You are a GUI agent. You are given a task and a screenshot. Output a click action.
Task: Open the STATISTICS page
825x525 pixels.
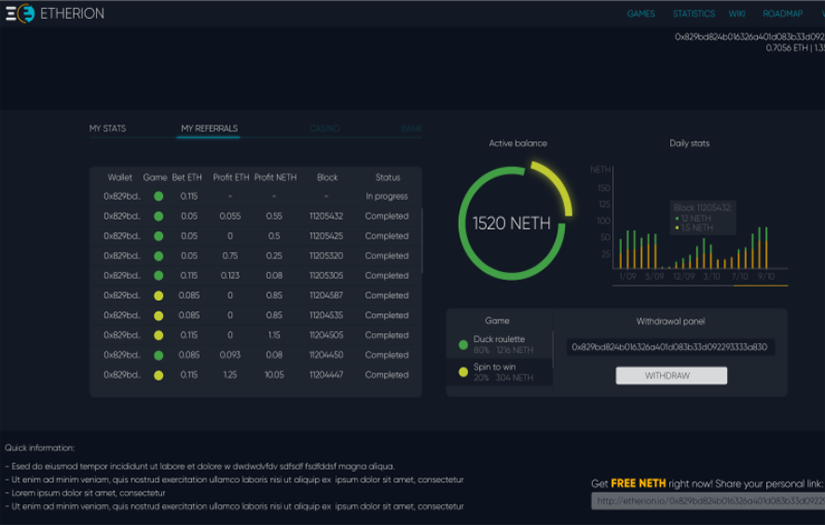[693, 14]
